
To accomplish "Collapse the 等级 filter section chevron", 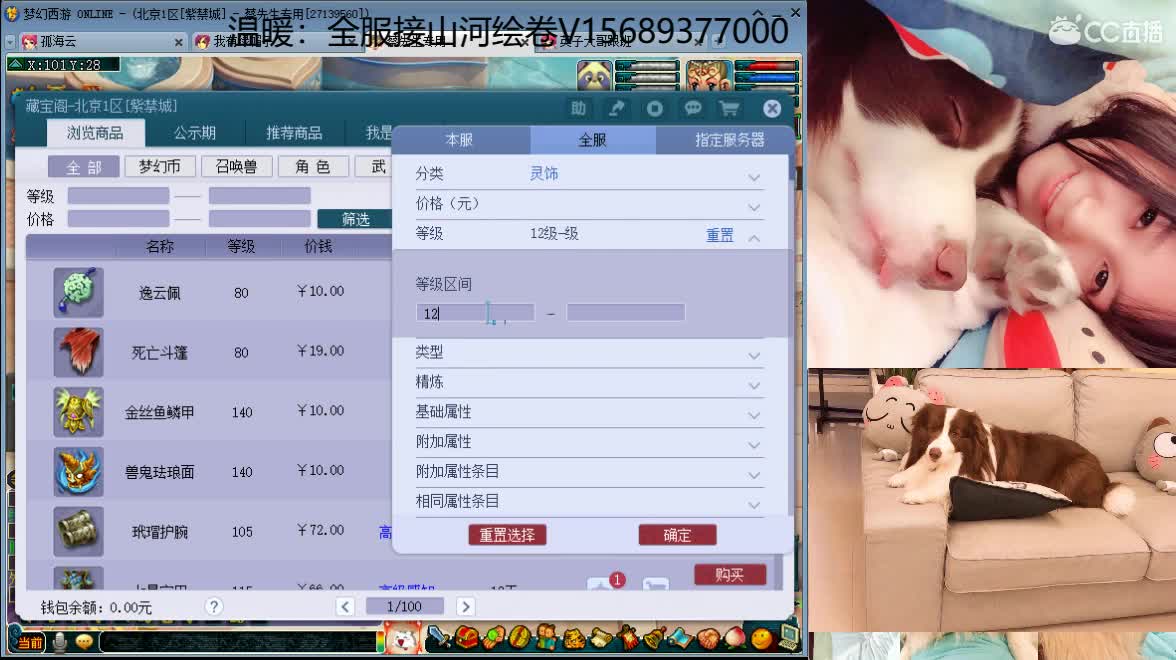I will (x=754, y=238).
